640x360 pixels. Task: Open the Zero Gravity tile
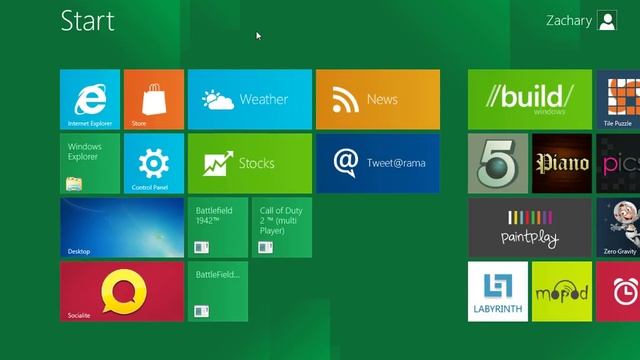(x=618, y=227)
